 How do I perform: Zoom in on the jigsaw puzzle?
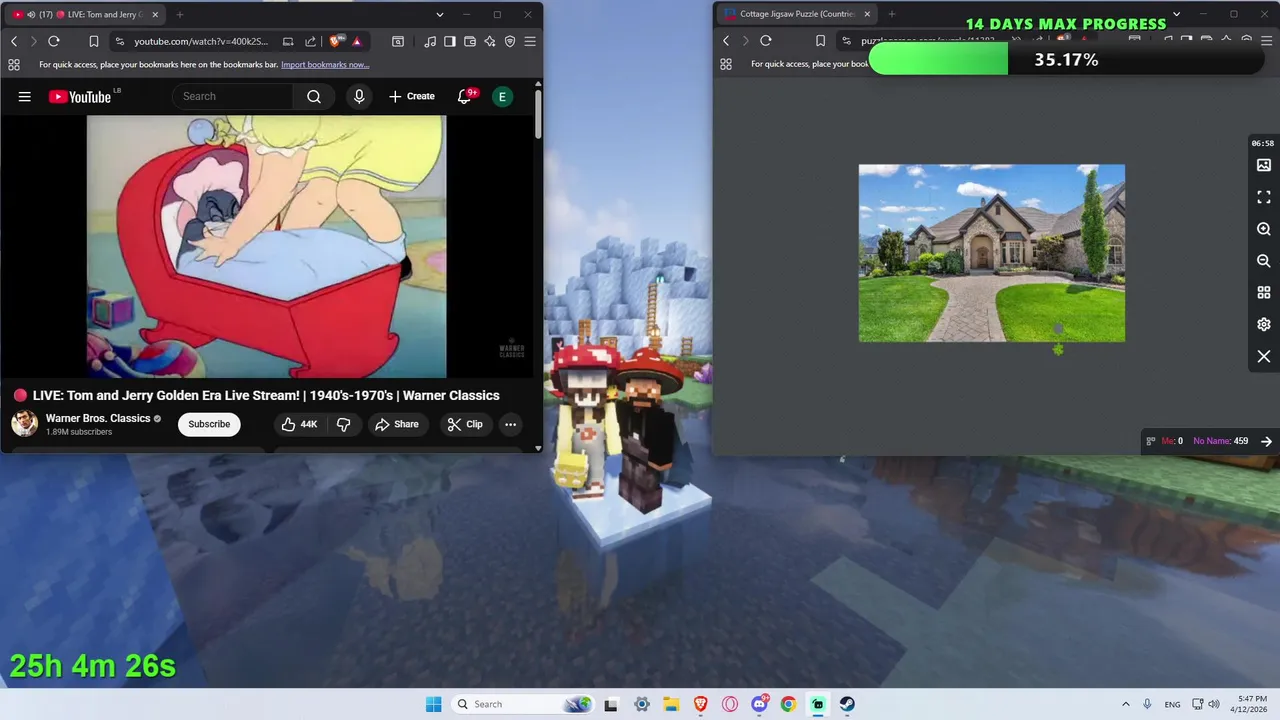[1264, 229]
